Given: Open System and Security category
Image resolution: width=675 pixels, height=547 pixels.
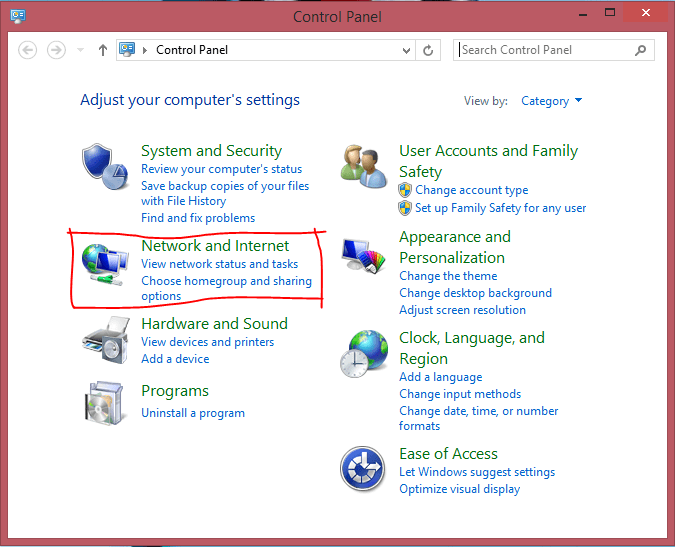Looking at the screenshot, I should click(x=211, y=151).
